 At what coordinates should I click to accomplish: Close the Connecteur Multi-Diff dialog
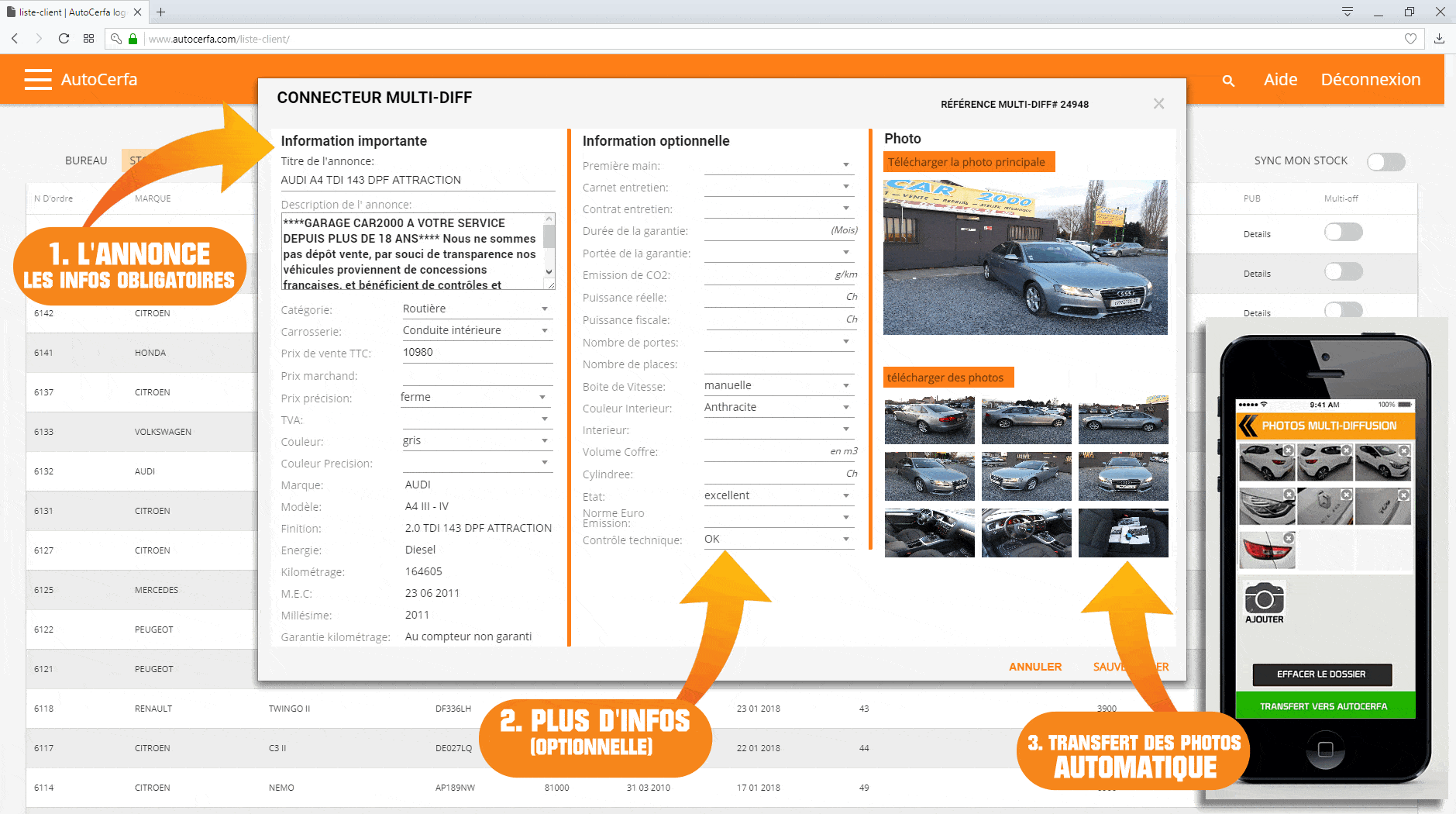[1158, 104]
